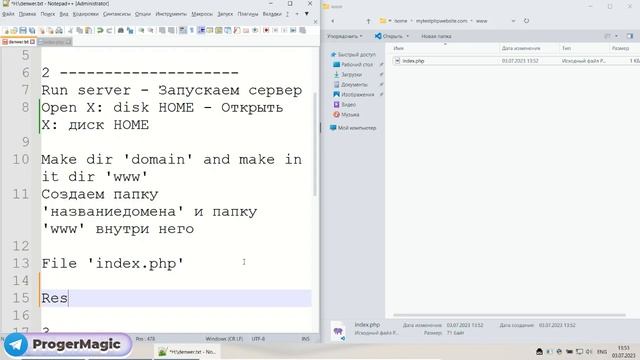Click Explorer horizontal scrollbar
Screen dimensions: 640x360
tap(509, 315)
